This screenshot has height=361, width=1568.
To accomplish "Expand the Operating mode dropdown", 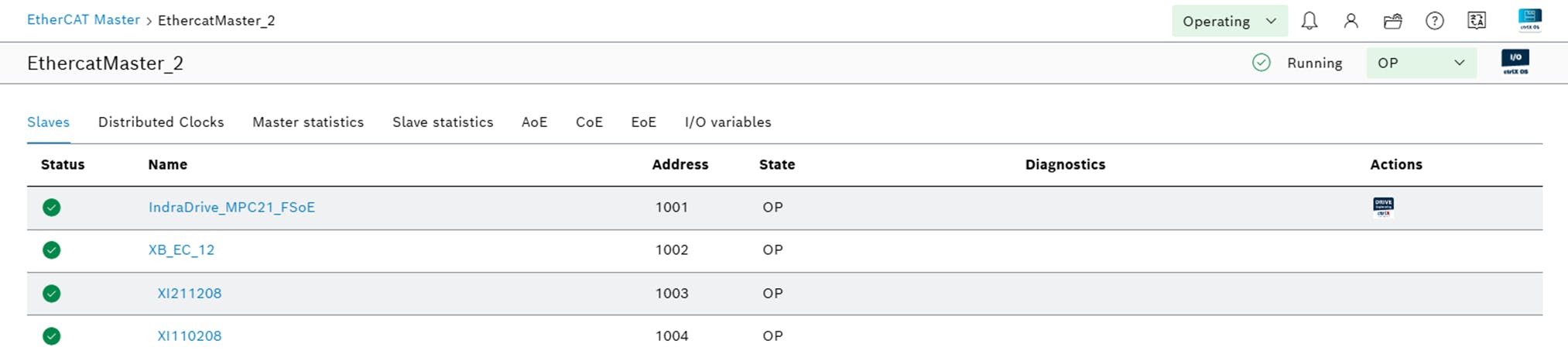I will [1229, 21].
